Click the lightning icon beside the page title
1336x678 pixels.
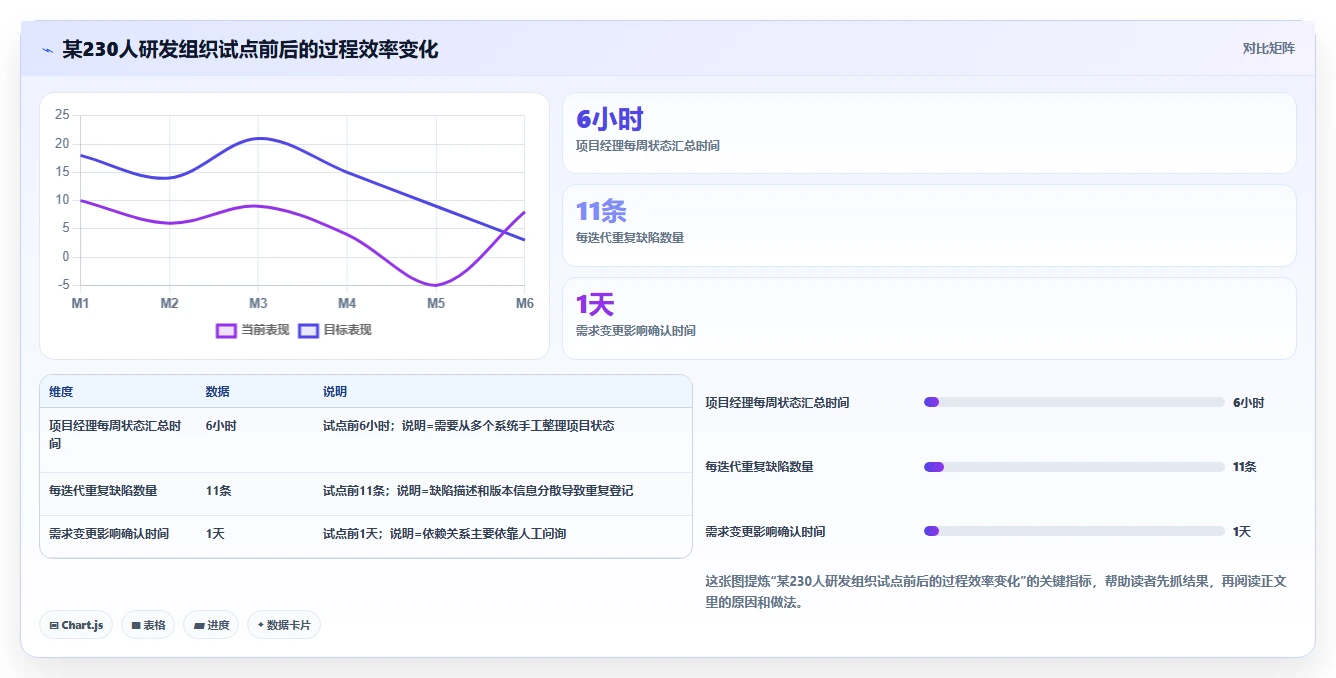pos(48,50)
